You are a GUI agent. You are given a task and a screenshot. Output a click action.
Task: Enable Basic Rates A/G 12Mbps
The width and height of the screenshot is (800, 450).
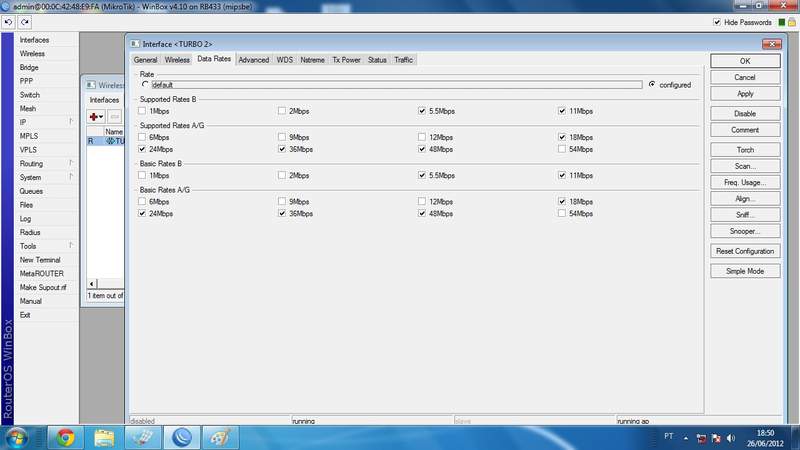(x=422, y=201)
